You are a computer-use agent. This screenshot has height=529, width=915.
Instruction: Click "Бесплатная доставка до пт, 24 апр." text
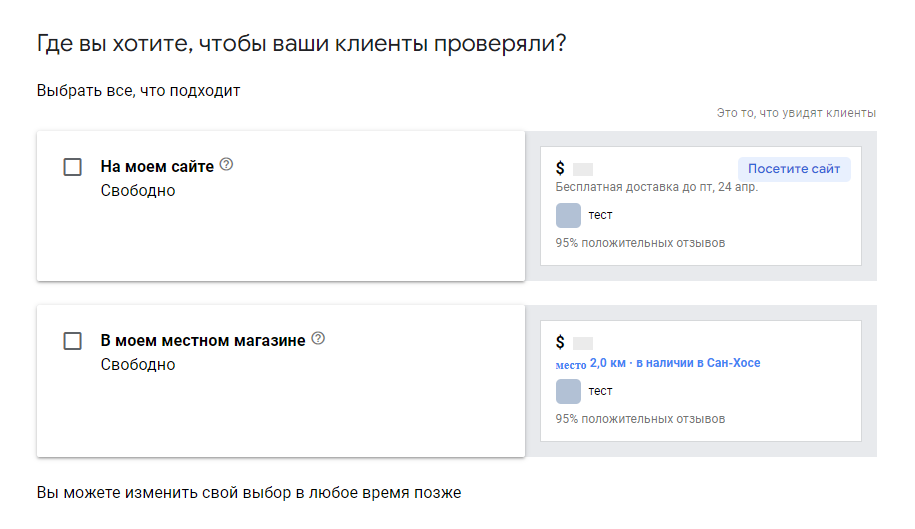point(656,188)
